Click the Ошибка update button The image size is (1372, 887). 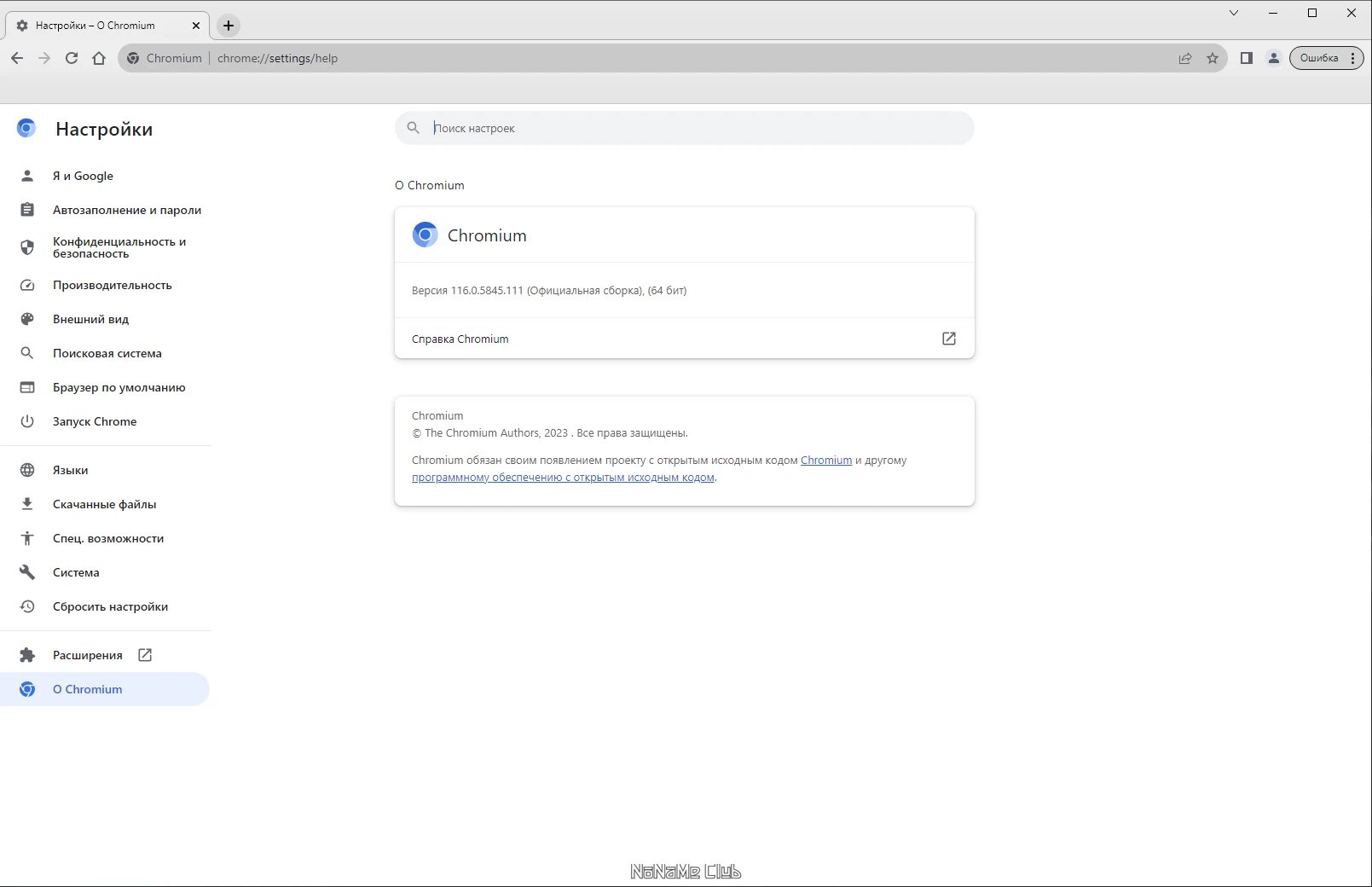pyautogui.click(x=1318, y=58)
